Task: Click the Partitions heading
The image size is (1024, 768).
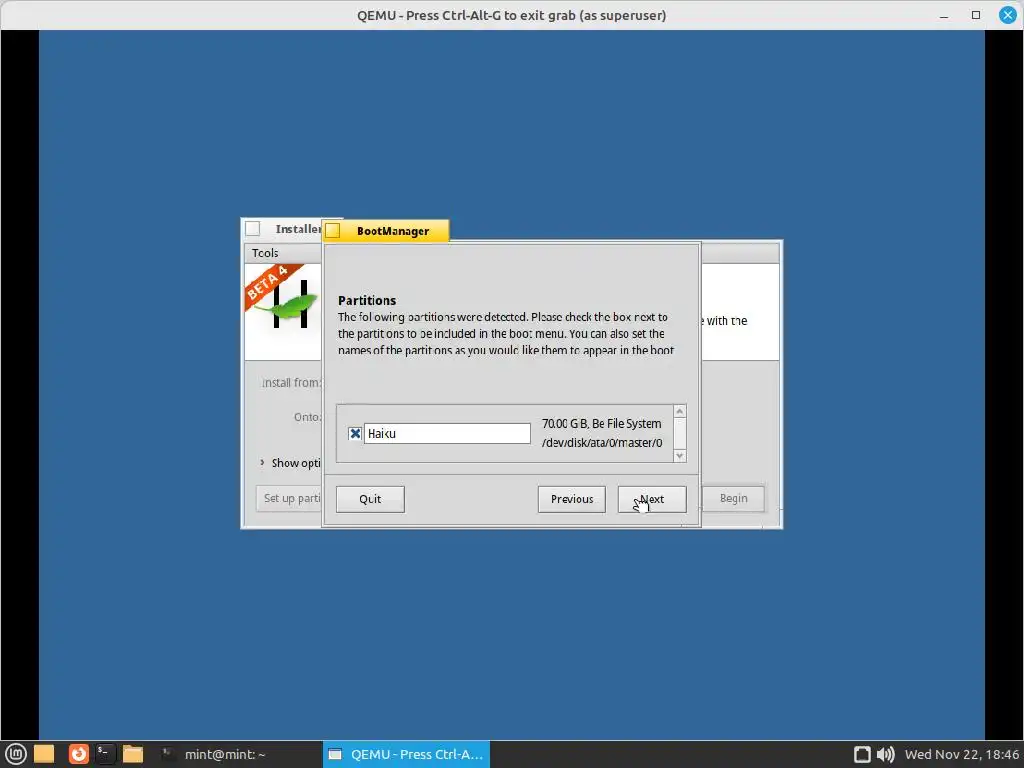Action: point(367,300)
